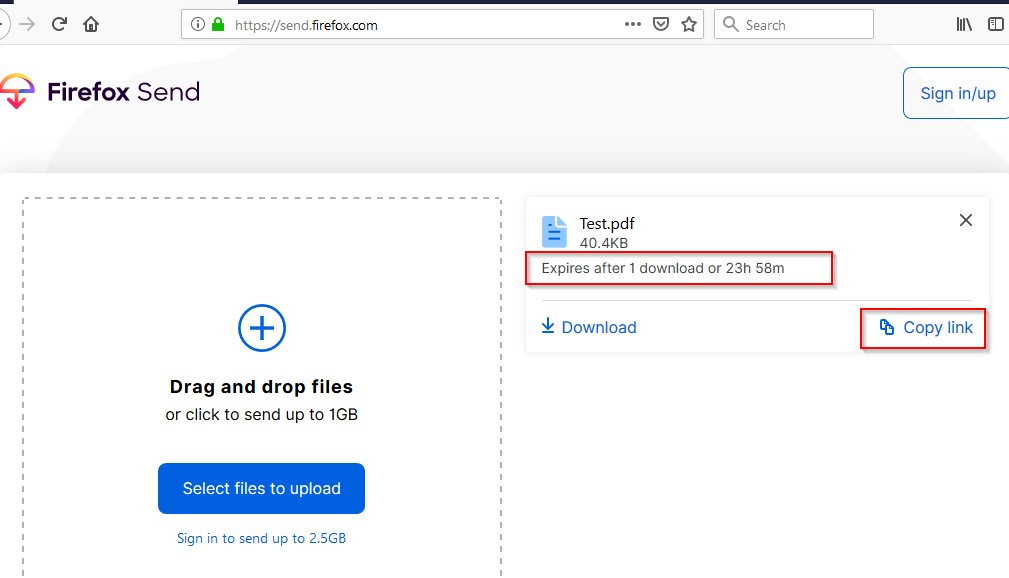Save the page to Pocket
Image resolution: width=1009 pixels, height=578 pixels.
(660, 25)
